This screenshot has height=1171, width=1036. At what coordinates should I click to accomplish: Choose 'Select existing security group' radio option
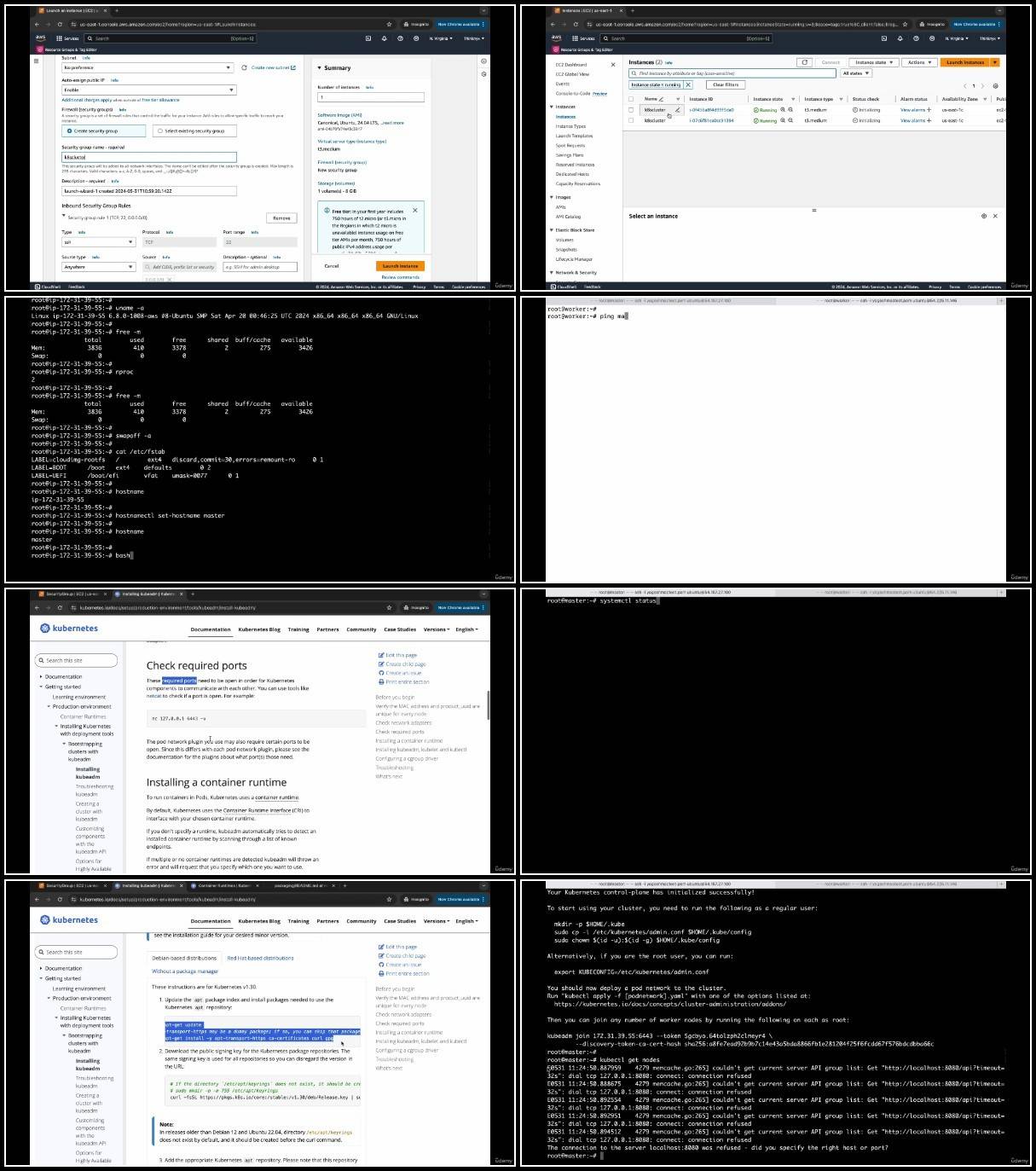coord(194,130)
